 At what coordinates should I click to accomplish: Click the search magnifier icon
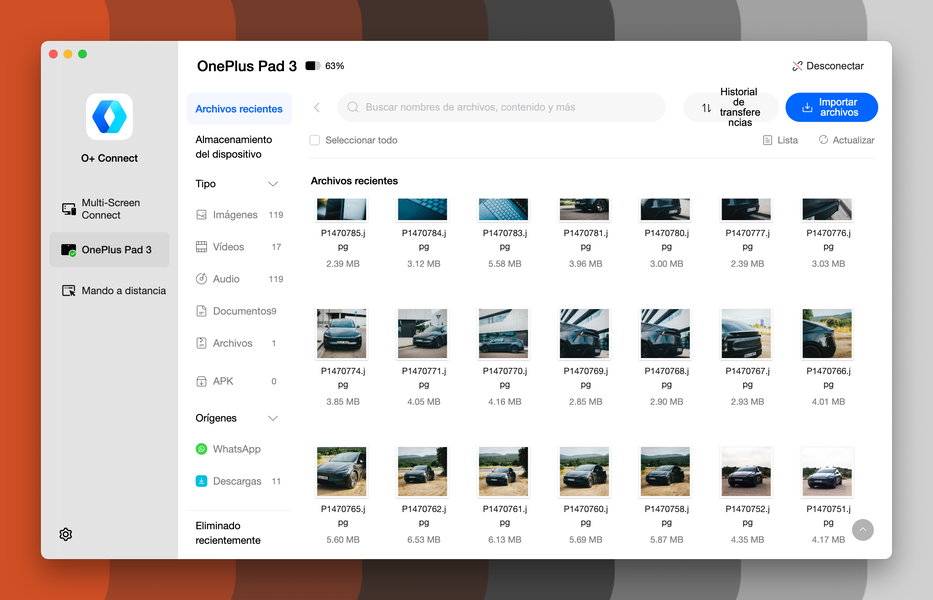tap(353, 107)
